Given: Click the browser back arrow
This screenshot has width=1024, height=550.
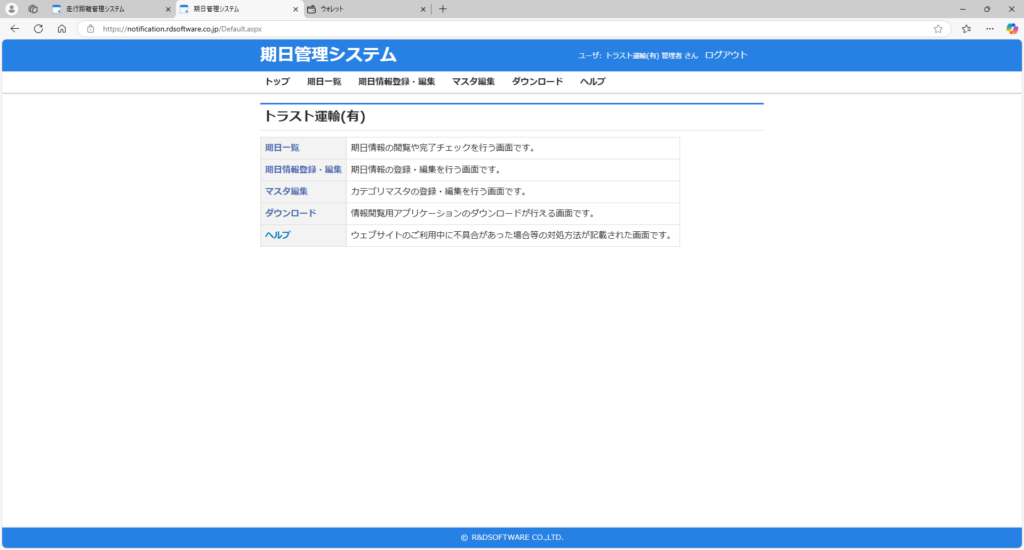Looking at the screenshot, I should (x=14, y=29).
